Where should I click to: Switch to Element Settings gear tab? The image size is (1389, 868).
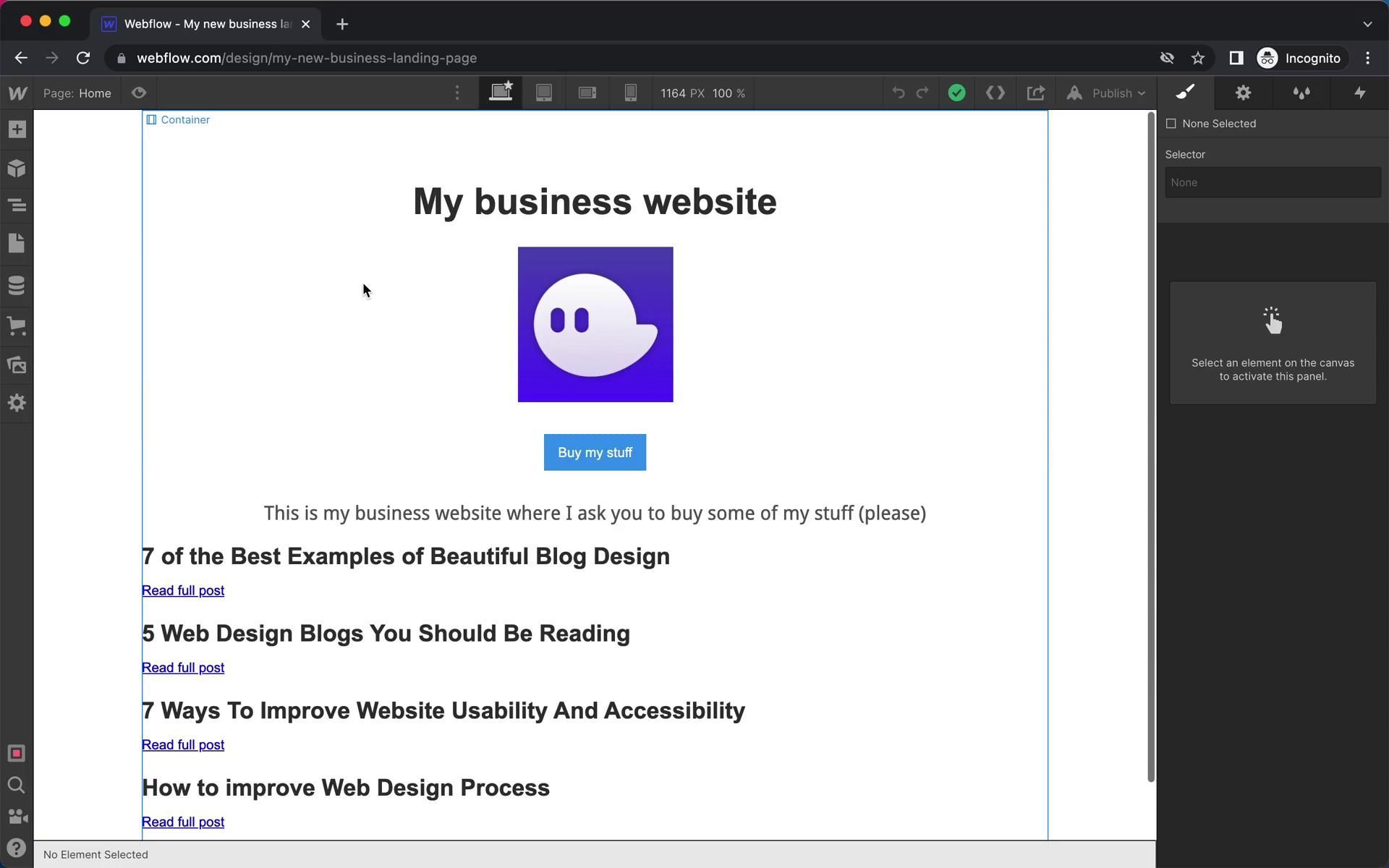coord(1243,93)
